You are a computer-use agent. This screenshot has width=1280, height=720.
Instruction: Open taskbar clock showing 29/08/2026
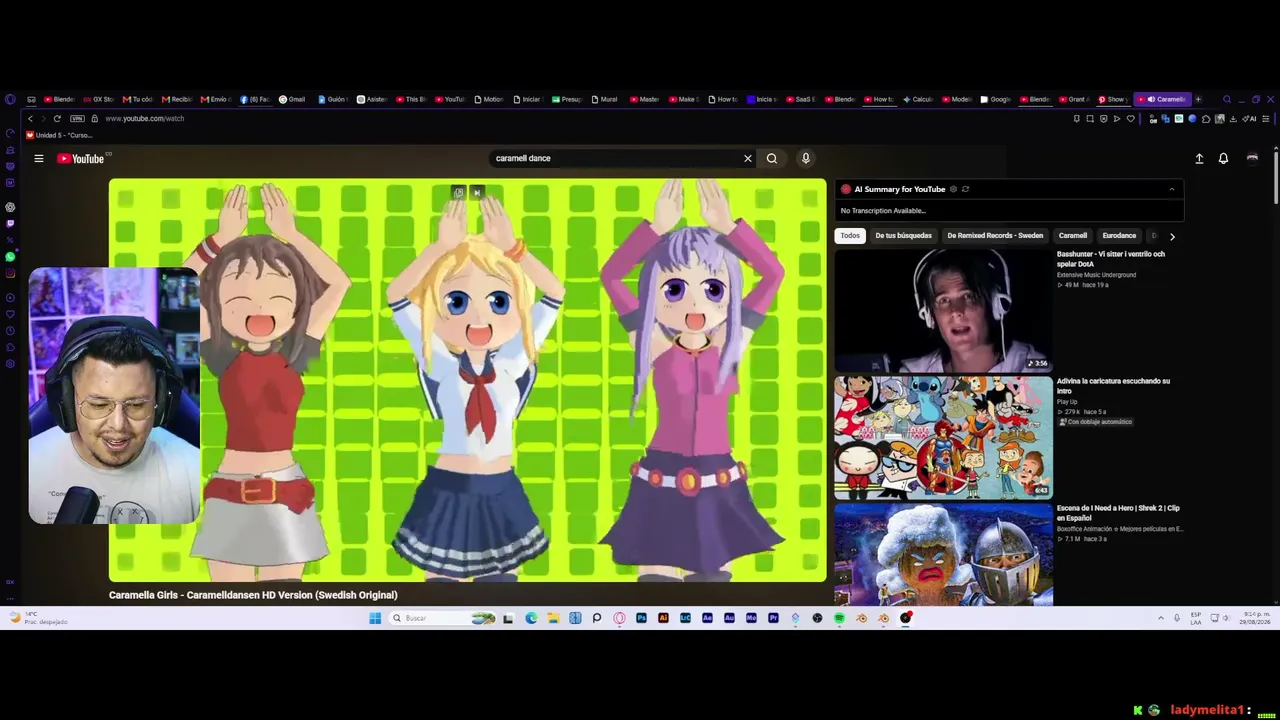1253,618
